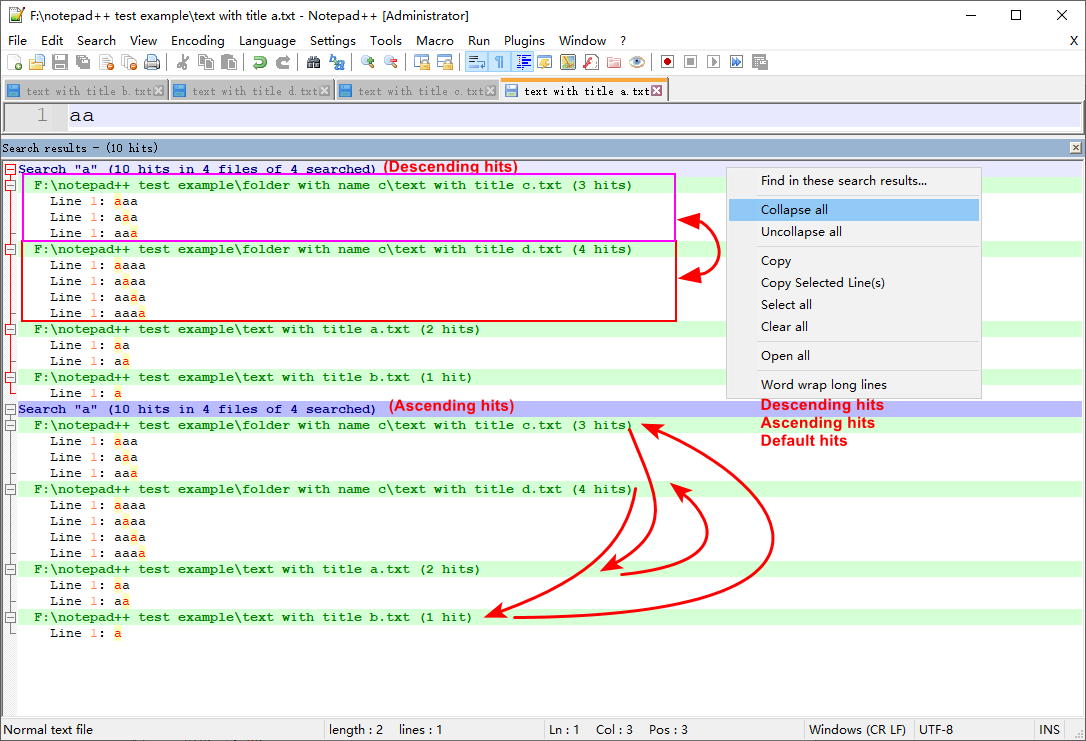
Task: Collapse title a.txt (2 hits) in second search
Action: click(10, 569)
